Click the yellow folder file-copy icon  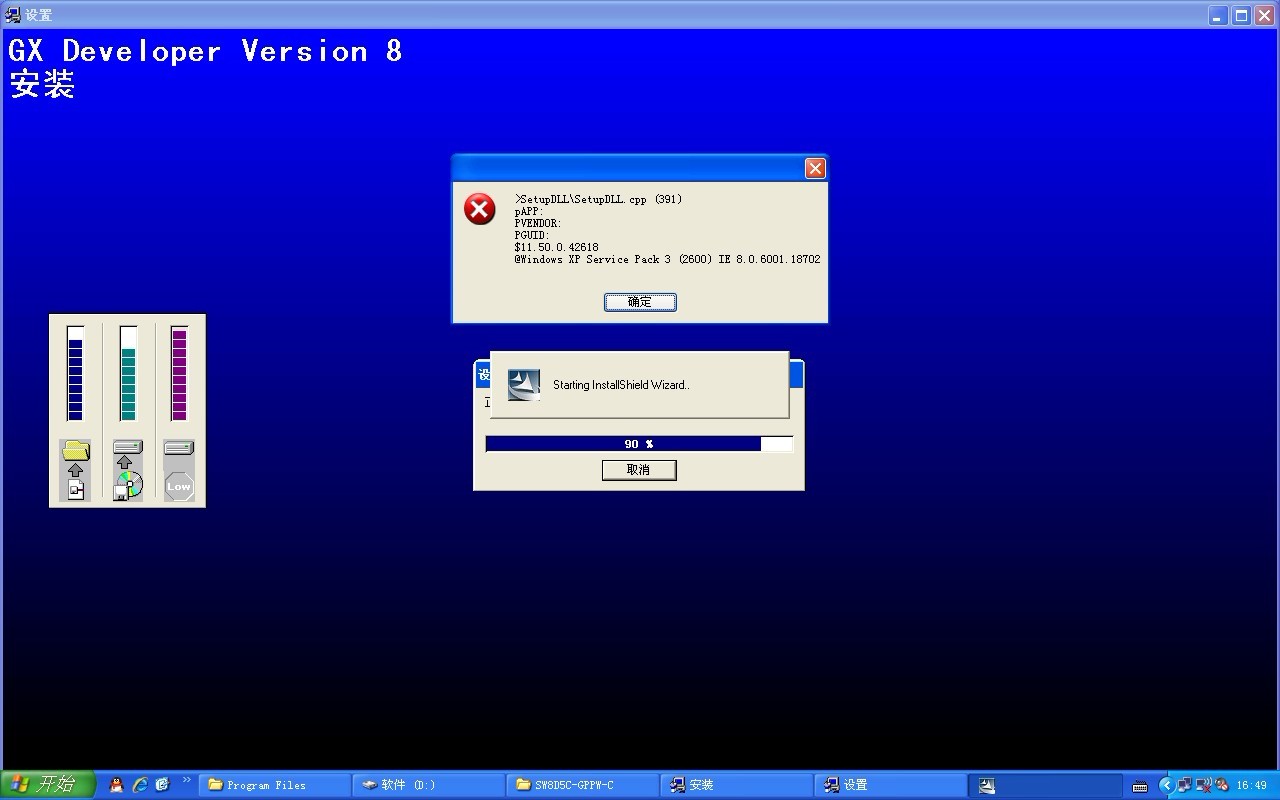point(76,452)
